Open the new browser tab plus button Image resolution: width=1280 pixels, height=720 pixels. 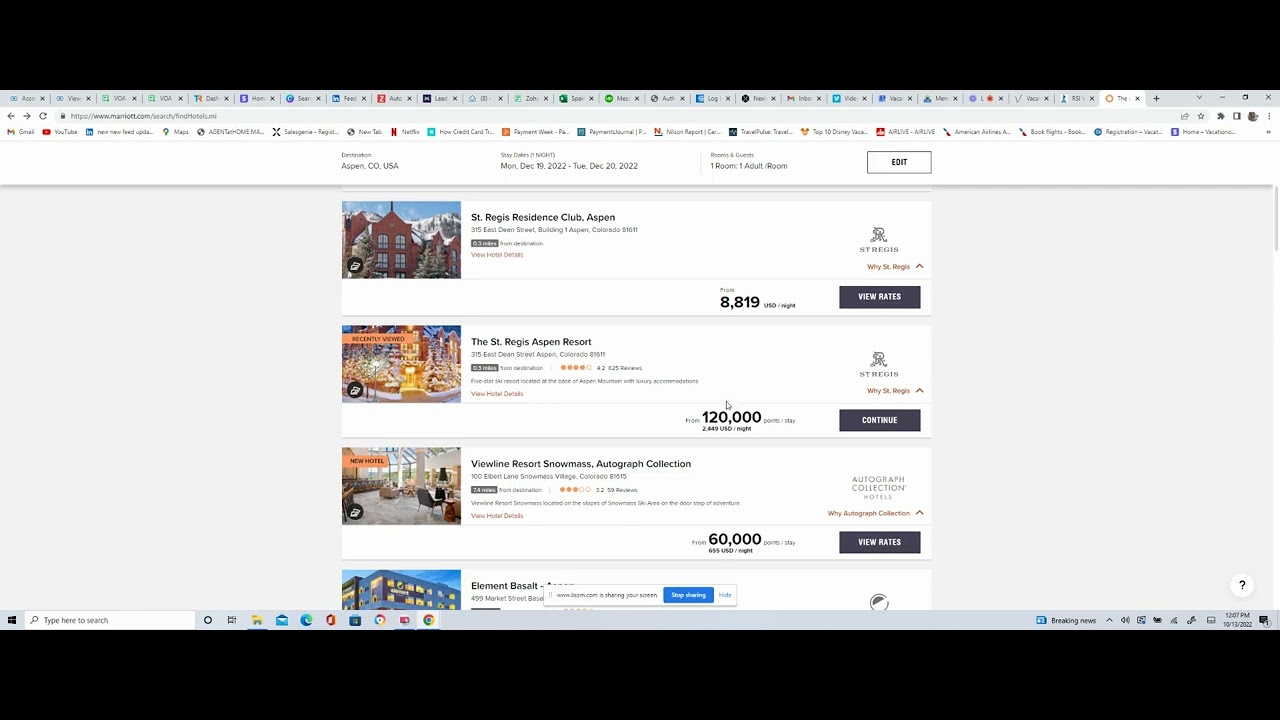(x=1156, y=98)
